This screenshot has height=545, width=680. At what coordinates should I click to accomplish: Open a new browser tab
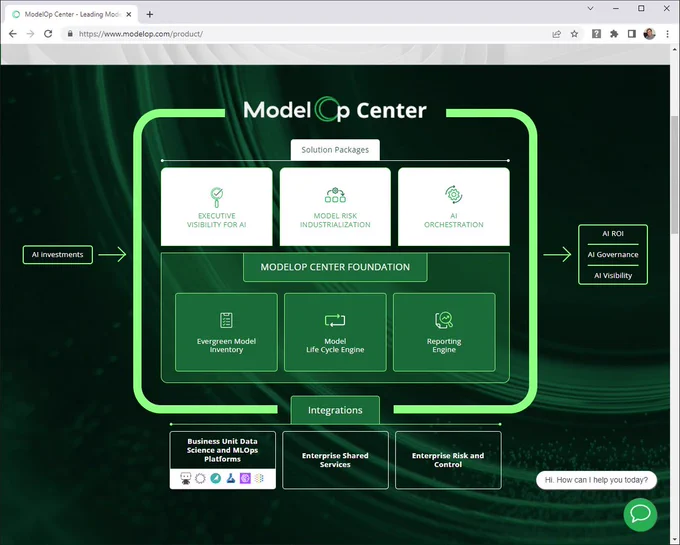150,14
